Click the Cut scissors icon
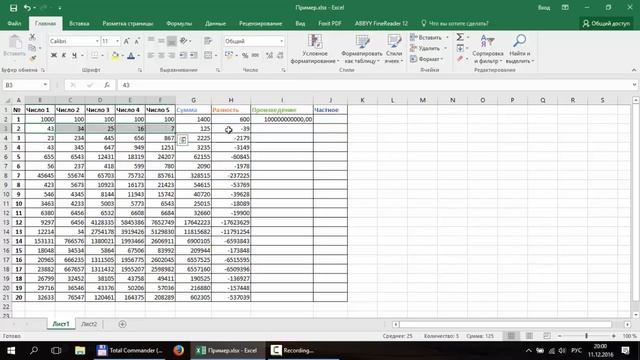The width and height of the screenshot is (640, 360). [x=32, y=37]
